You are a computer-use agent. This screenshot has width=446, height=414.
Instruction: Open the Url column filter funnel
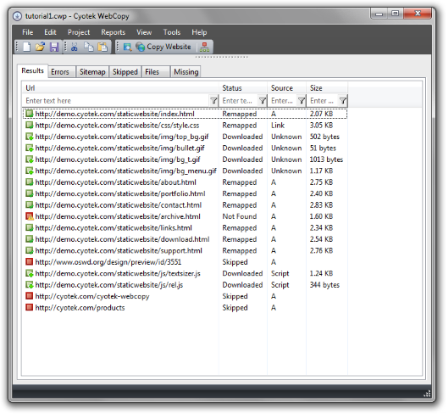click(214, 100)
